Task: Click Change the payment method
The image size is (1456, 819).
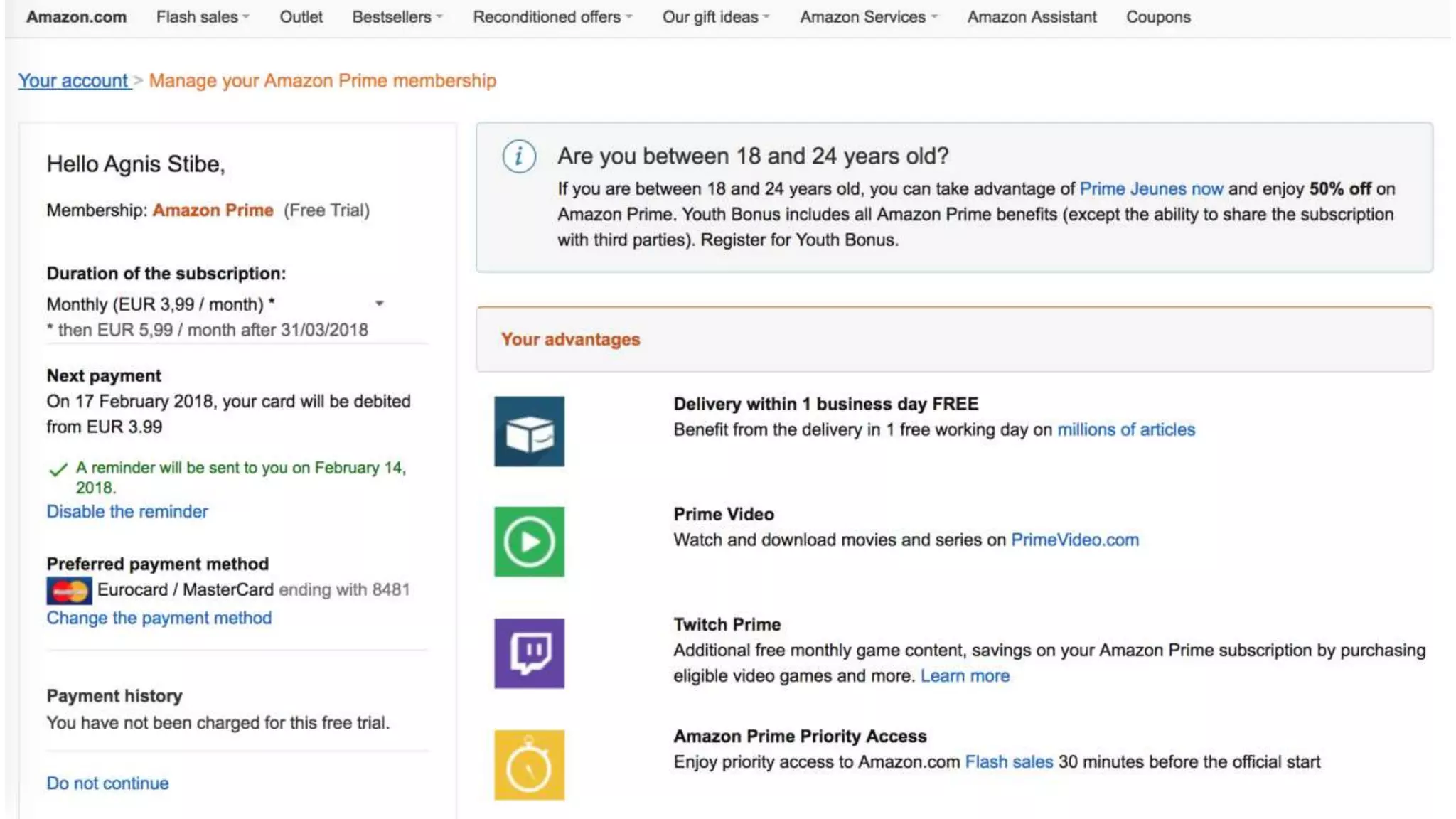Action: (159, 618)
